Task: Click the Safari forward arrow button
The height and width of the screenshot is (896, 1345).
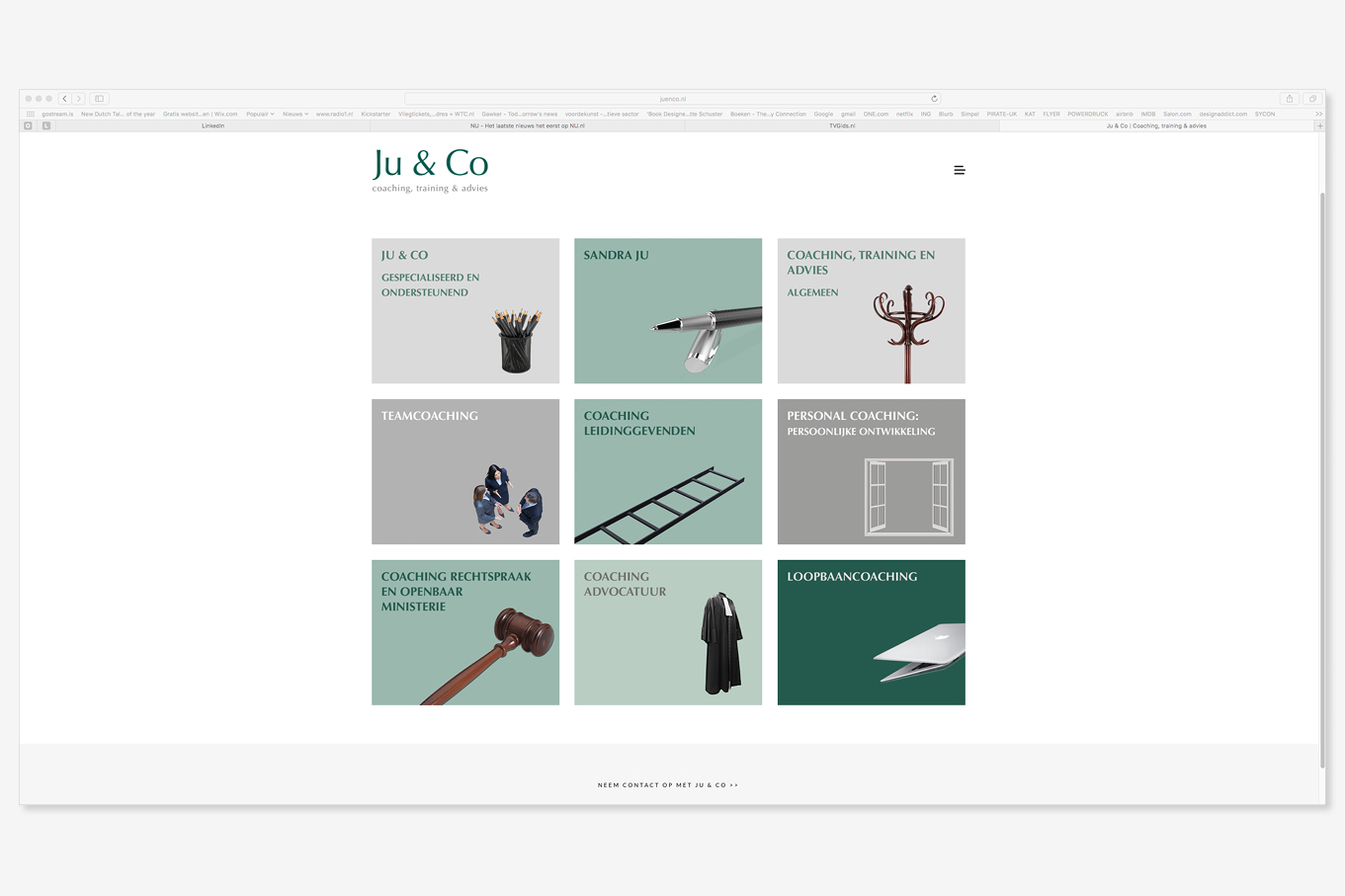Action: point(79,99)
